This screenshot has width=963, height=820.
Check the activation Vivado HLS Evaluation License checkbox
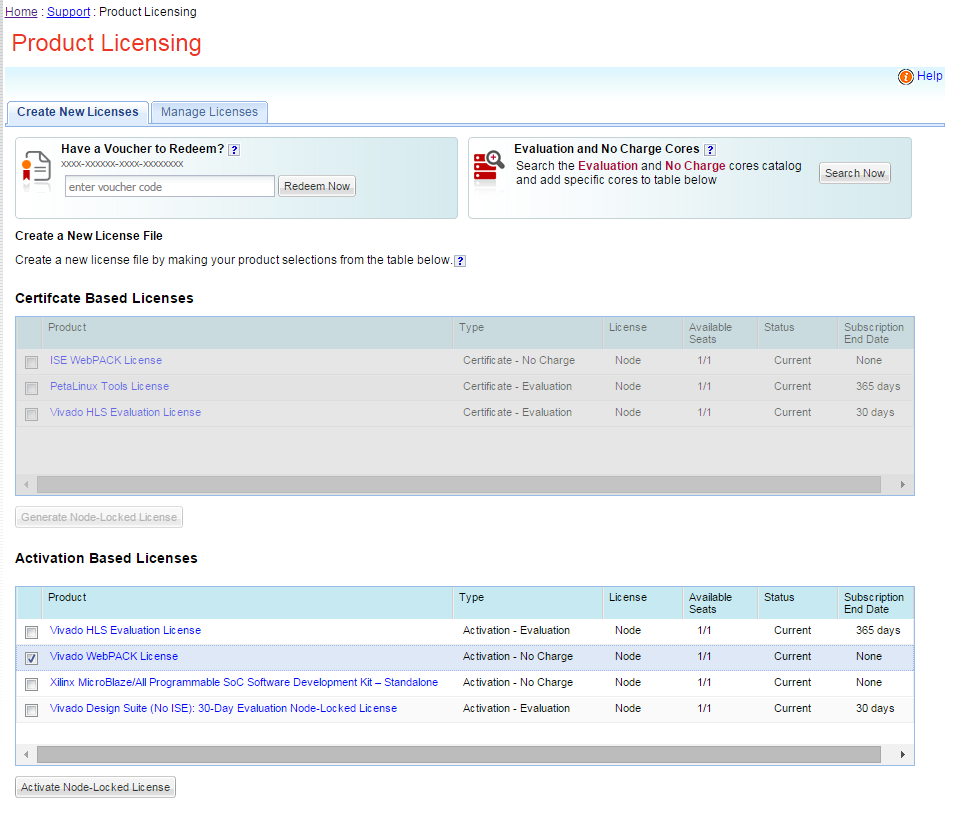[31, 632]
